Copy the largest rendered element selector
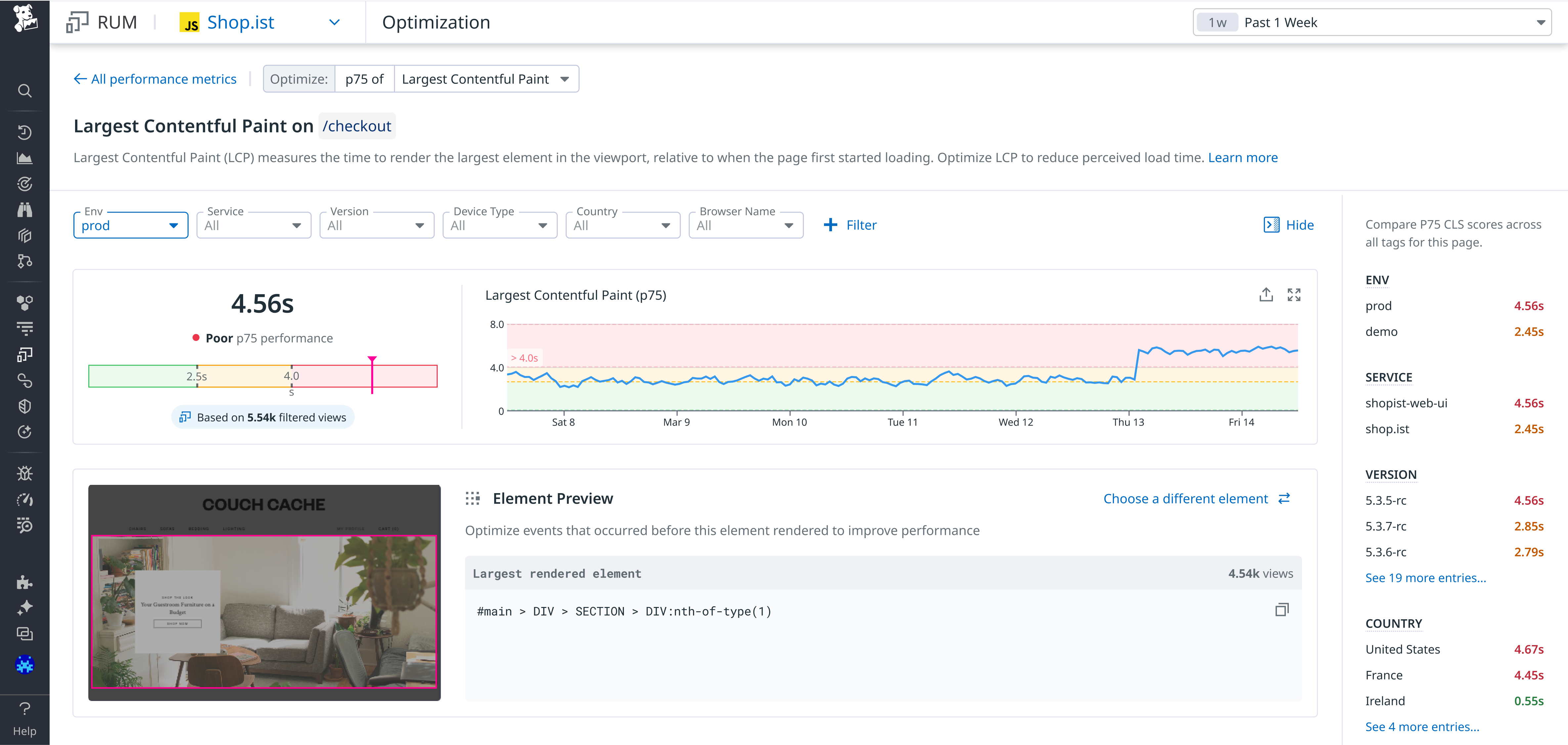This screenshot has height=745, width=1568. point(1282,609)
